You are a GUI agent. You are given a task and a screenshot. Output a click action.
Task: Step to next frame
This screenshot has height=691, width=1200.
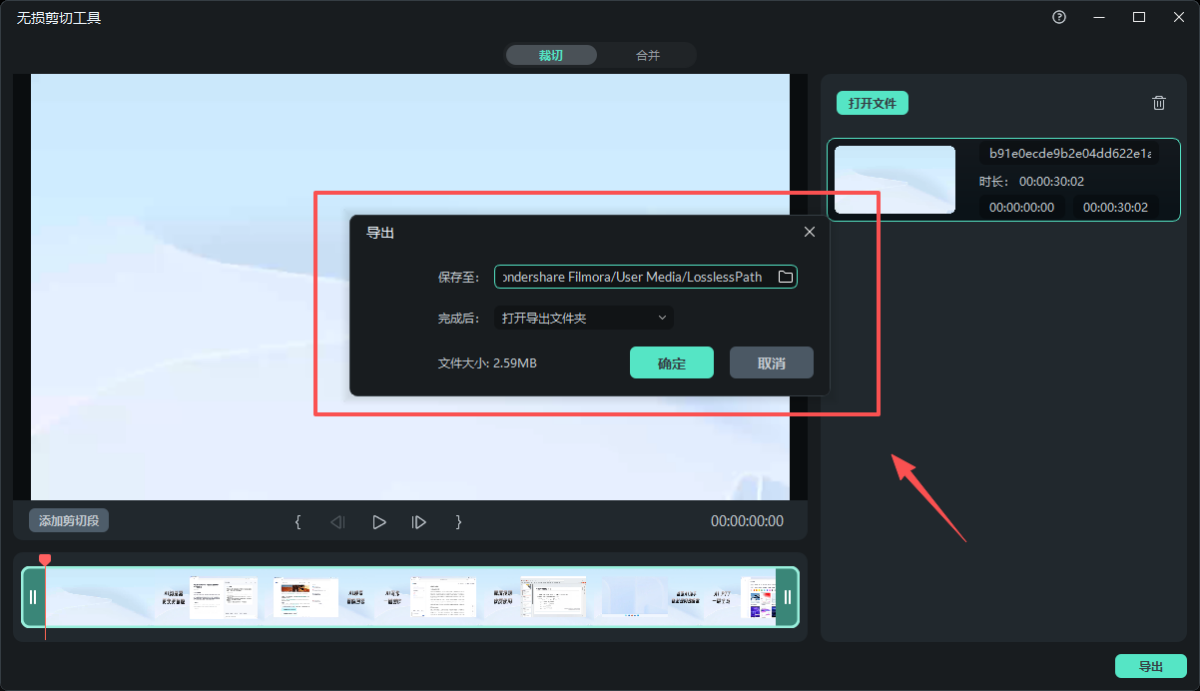coord(419,522)
